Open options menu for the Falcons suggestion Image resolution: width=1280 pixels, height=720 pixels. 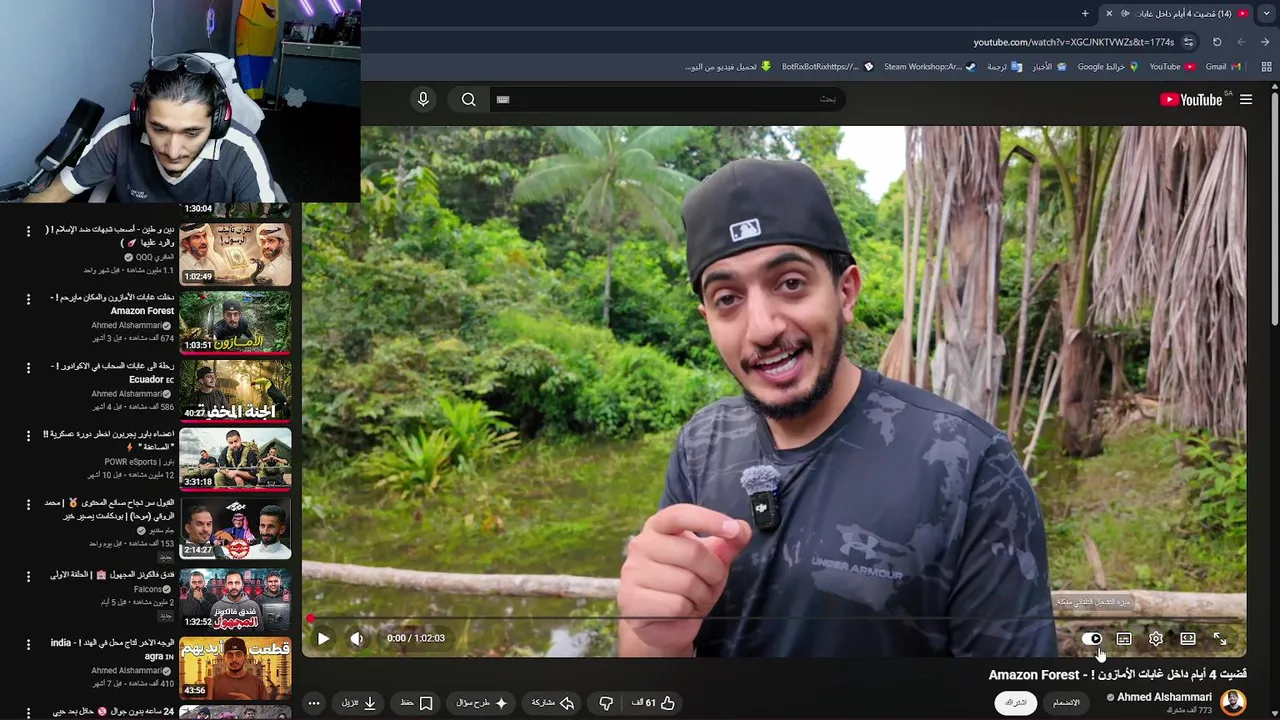pyautogui.click(x=28, y=577)
